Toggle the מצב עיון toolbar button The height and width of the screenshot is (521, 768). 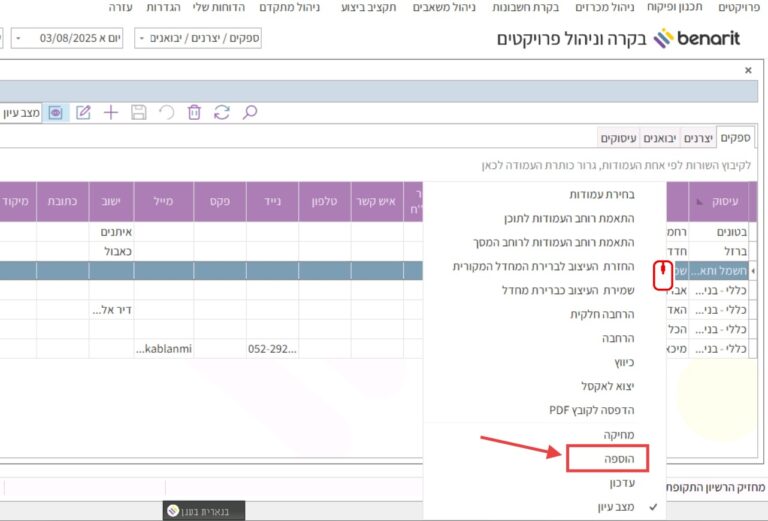tap(20, 112)
